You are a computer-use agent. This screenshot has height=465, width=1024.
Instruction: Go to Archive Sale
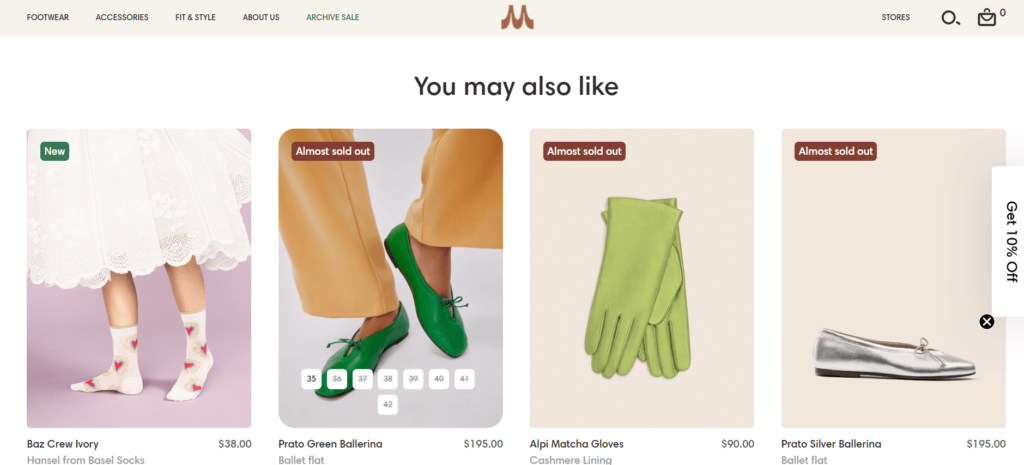333,18
